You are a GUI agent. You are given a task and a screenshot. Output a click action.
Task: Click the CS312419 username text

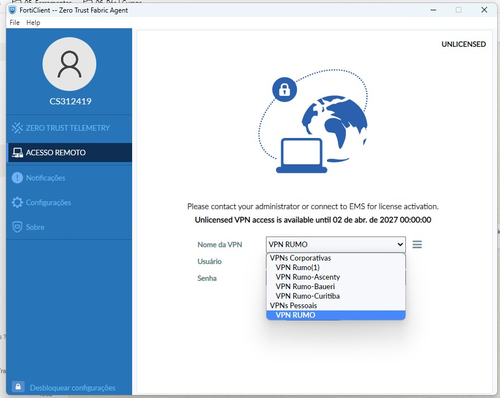pos(70,101)
